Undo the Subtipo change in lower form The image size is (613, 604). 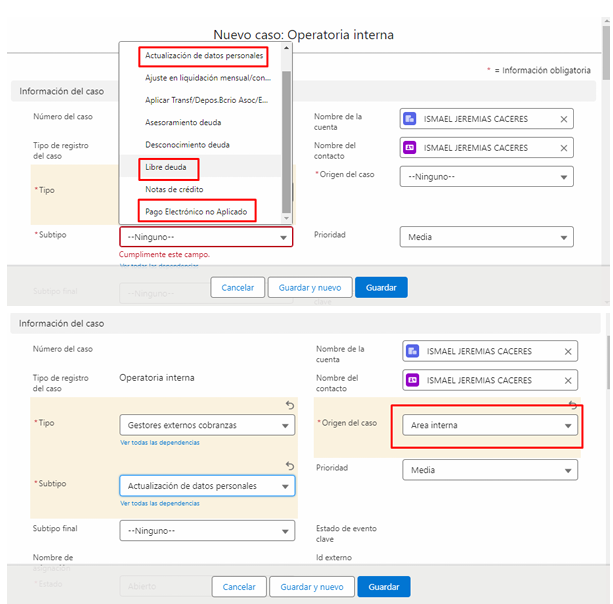point(289,466)
